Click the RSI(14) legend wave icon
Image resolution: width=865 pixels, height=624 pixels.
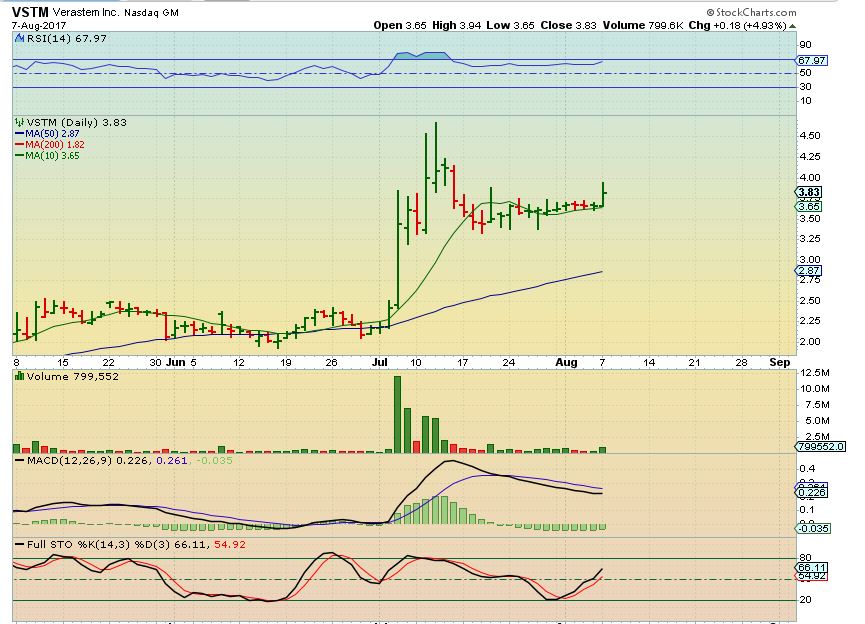tap(19, 38)
